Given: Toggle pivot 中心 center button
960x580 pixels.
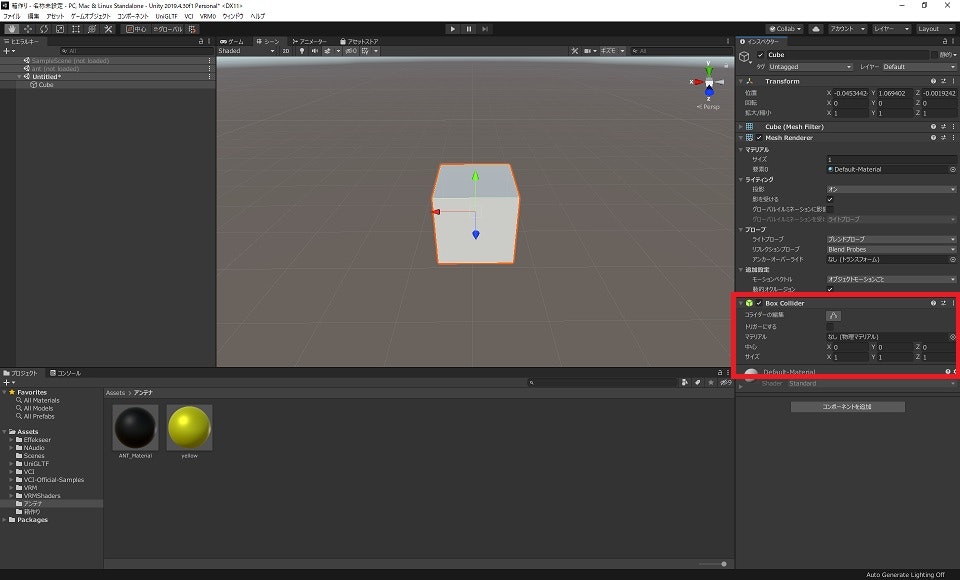Looking at the screenshot, I should tap(136, 29).
